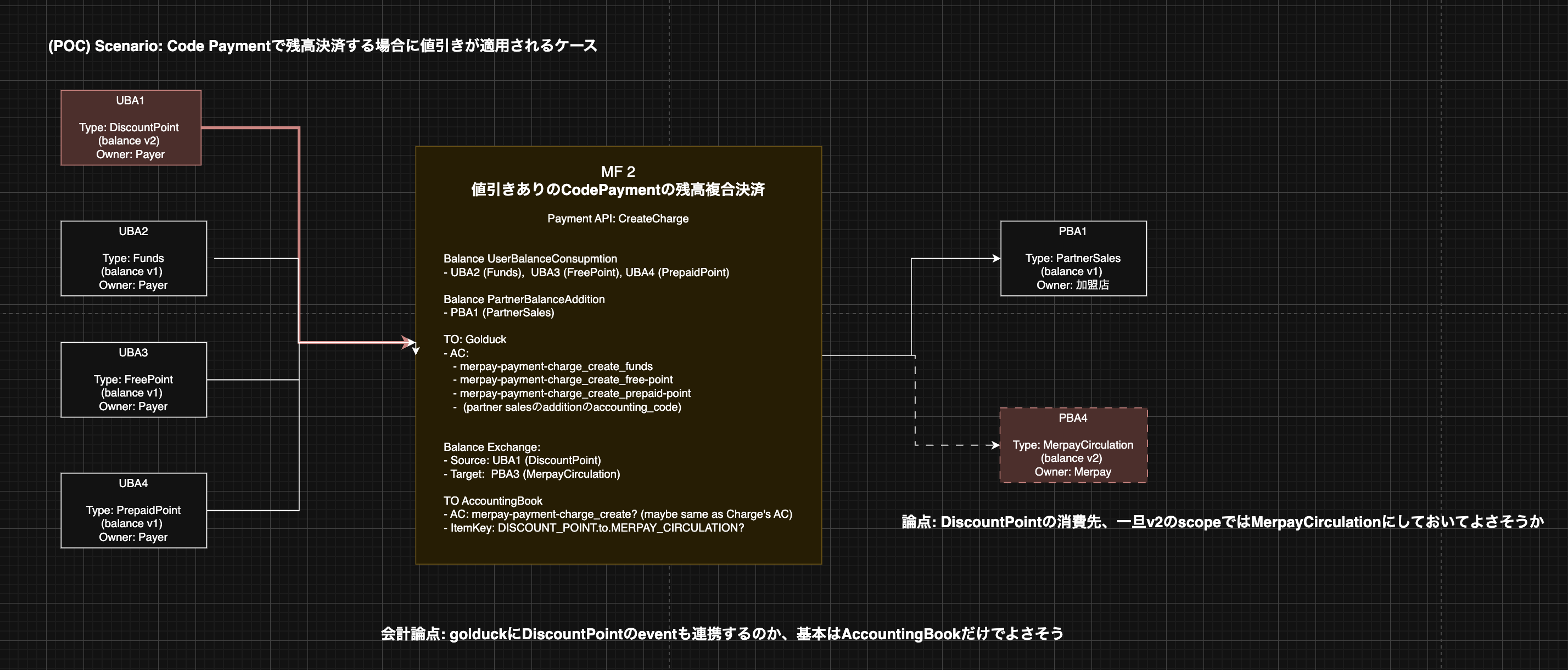The height and width of the screenshot is (670, 1568).
Task: Click the (POC) Scenario title text
Action: pos(323,46)
